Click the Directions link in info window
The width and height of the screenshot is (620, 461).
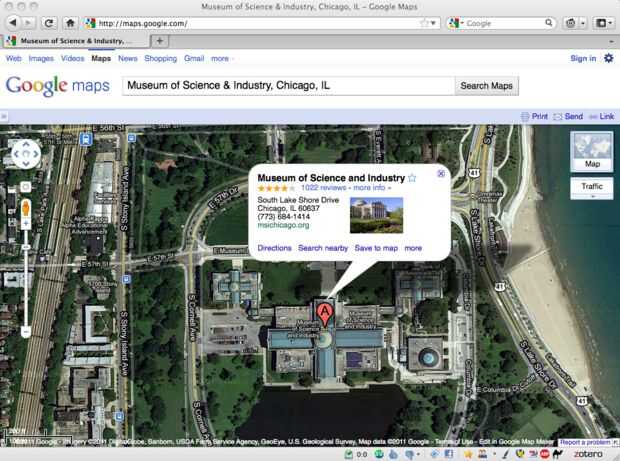point(274,248)
